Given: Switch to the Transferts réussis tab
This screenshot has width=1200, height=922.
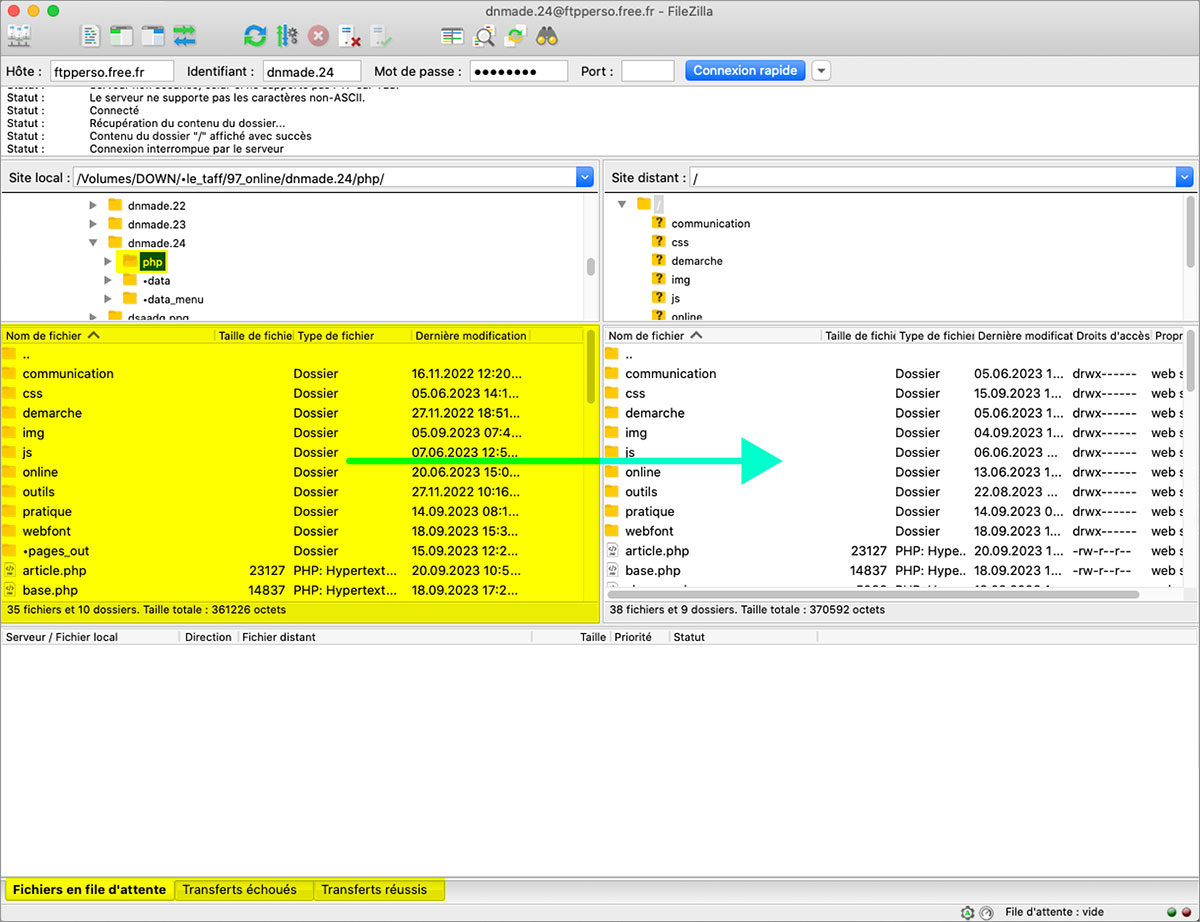Looking at the screenshot, I should (x=374, y=889).
